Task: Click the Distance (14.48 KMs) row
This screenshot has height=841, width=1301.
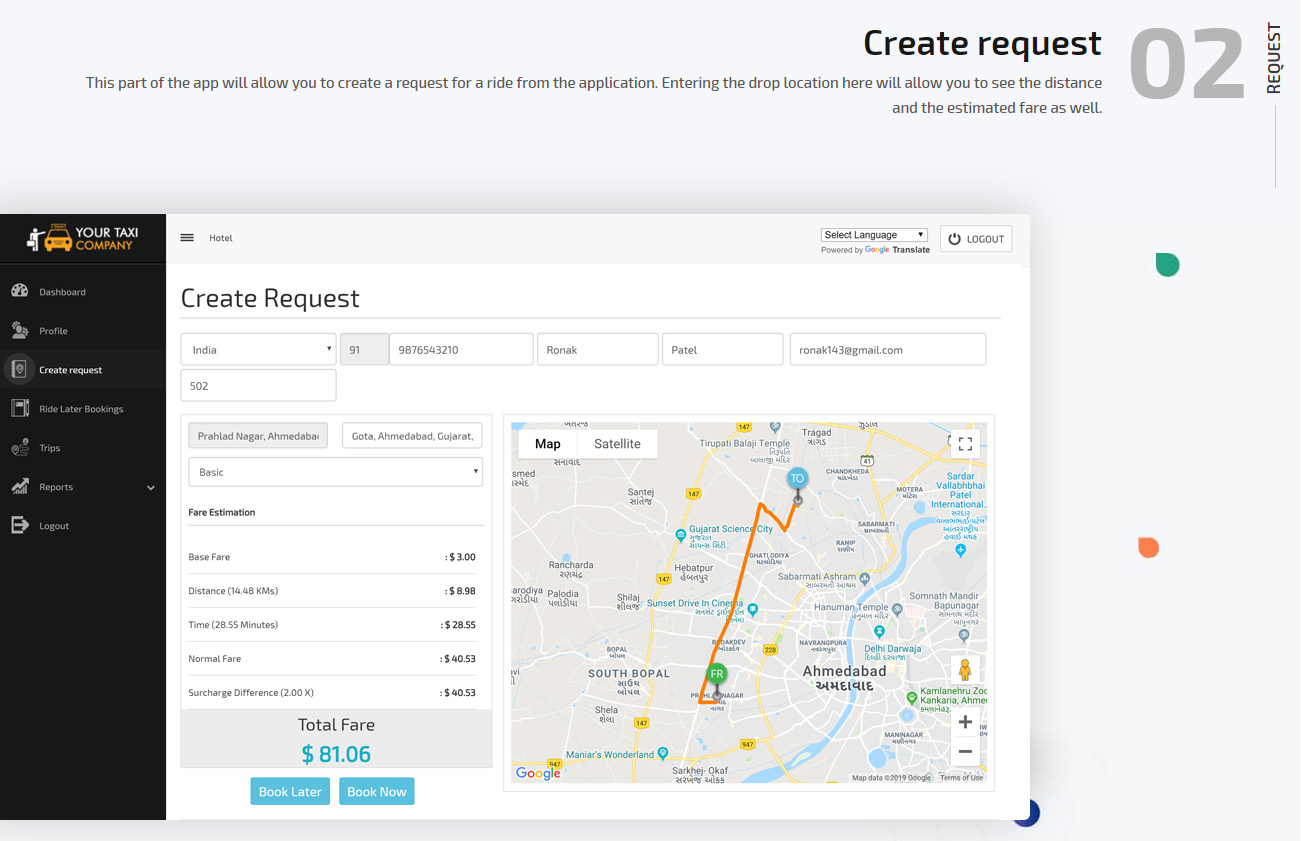Action: [332, 591]
